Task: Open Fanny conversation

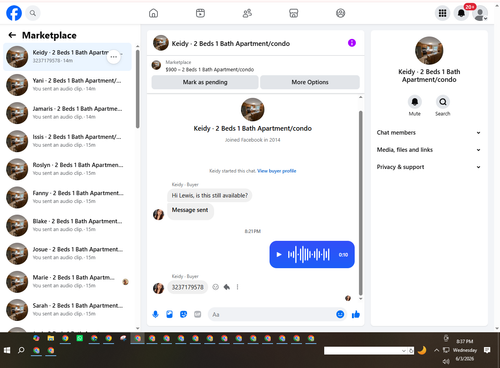Action: [x=68, y=197]
